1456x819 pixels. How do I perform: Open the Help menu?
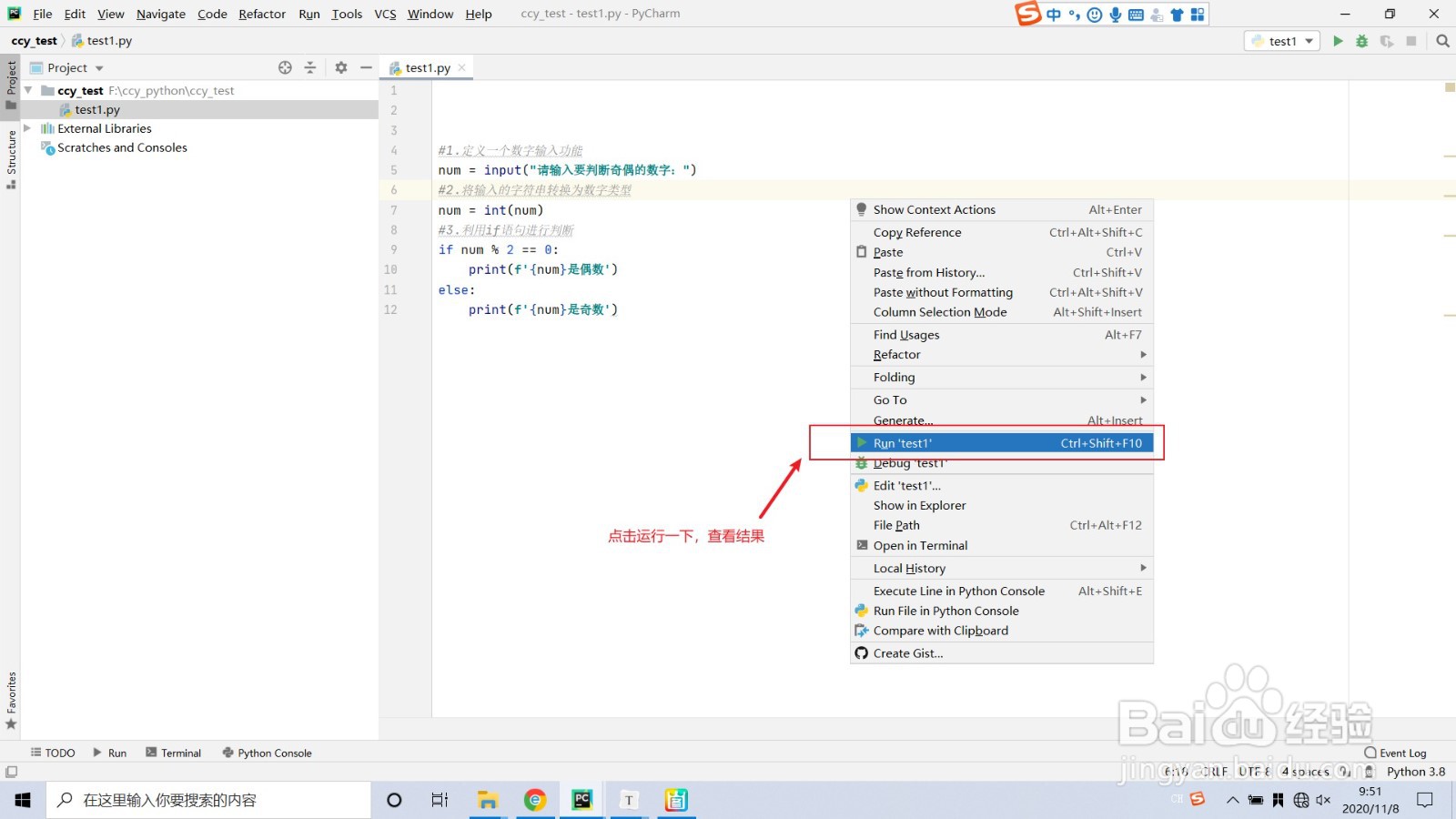click(x=479, y=14)
